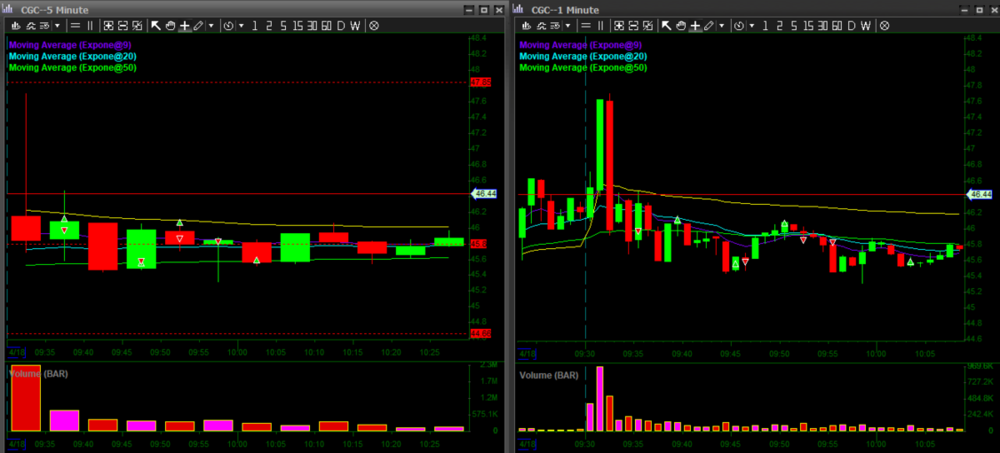Click the Volume (BAR) label in 1 Minute chart
The width and height of the screenshot is (1000, 453).
click(548, 375)
